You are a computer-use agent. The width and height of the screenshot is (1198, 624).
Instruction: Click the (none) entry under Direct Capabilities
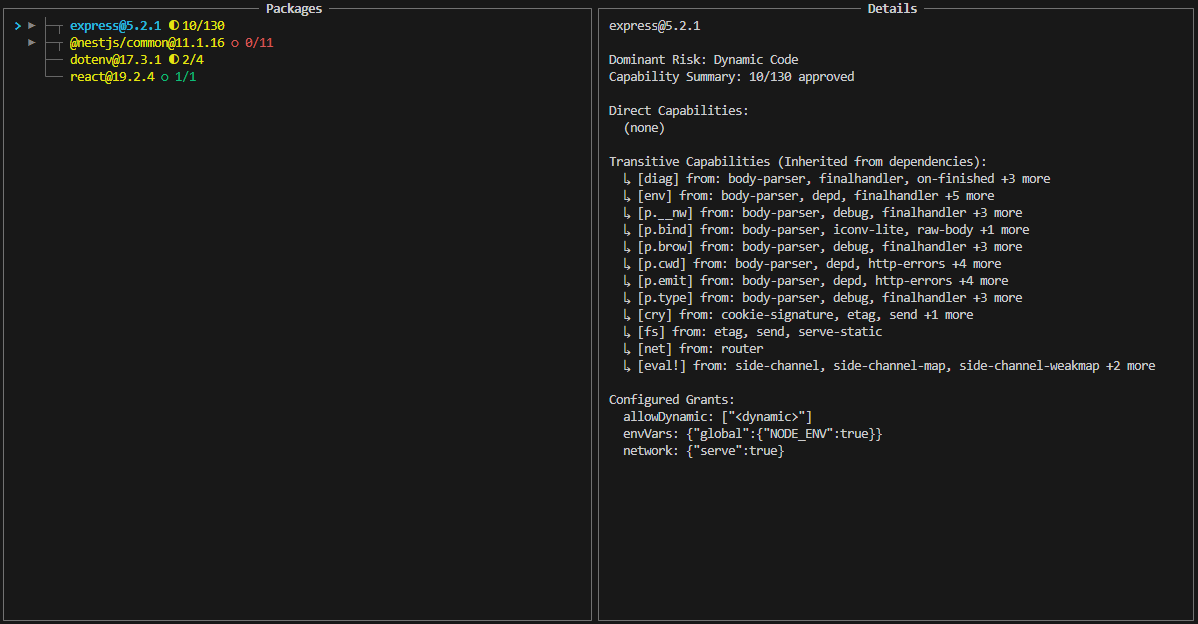(x=644, y=128)
